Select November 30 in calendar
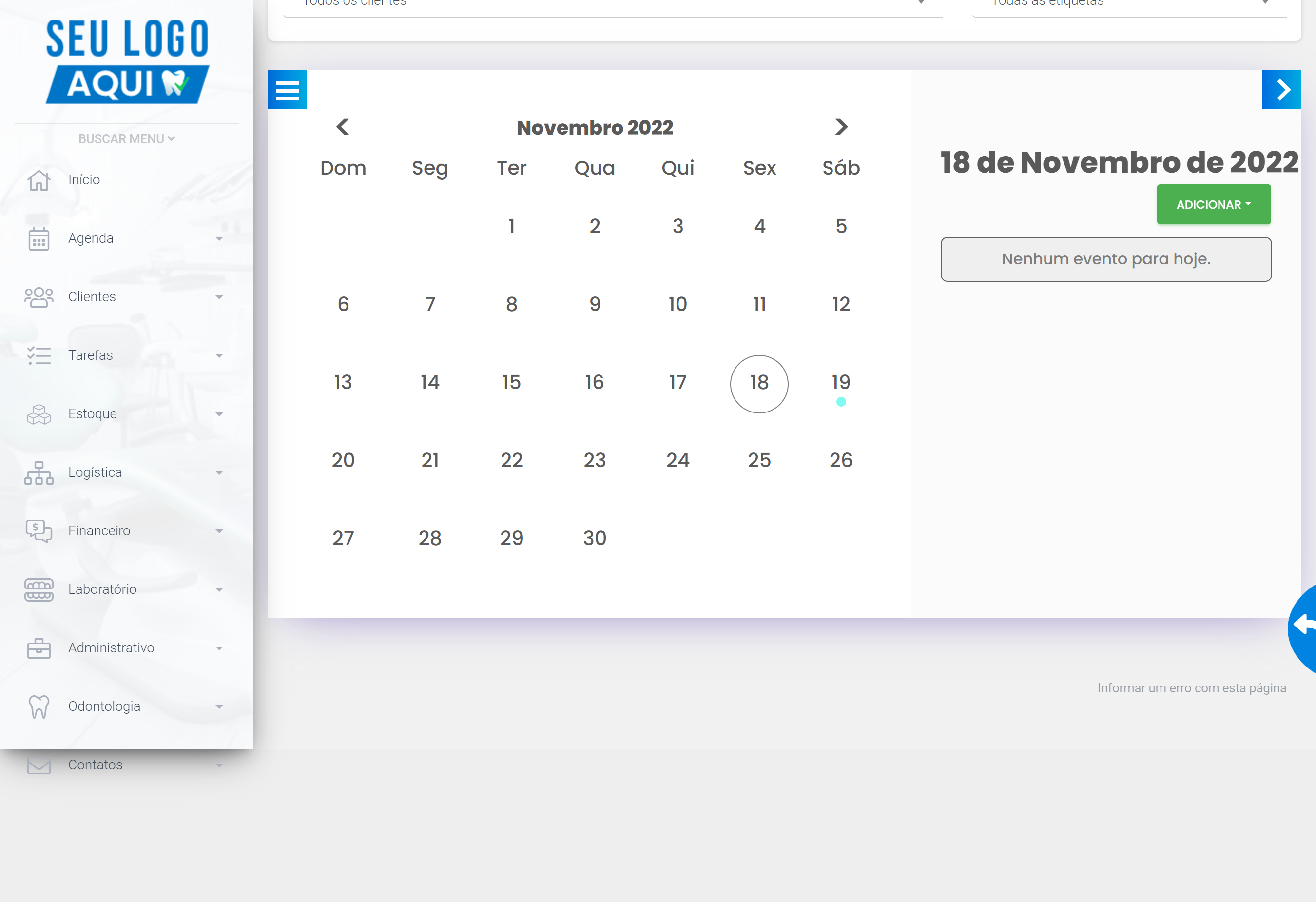This screenshot has height=902, width=1316. tap(595, 538)
